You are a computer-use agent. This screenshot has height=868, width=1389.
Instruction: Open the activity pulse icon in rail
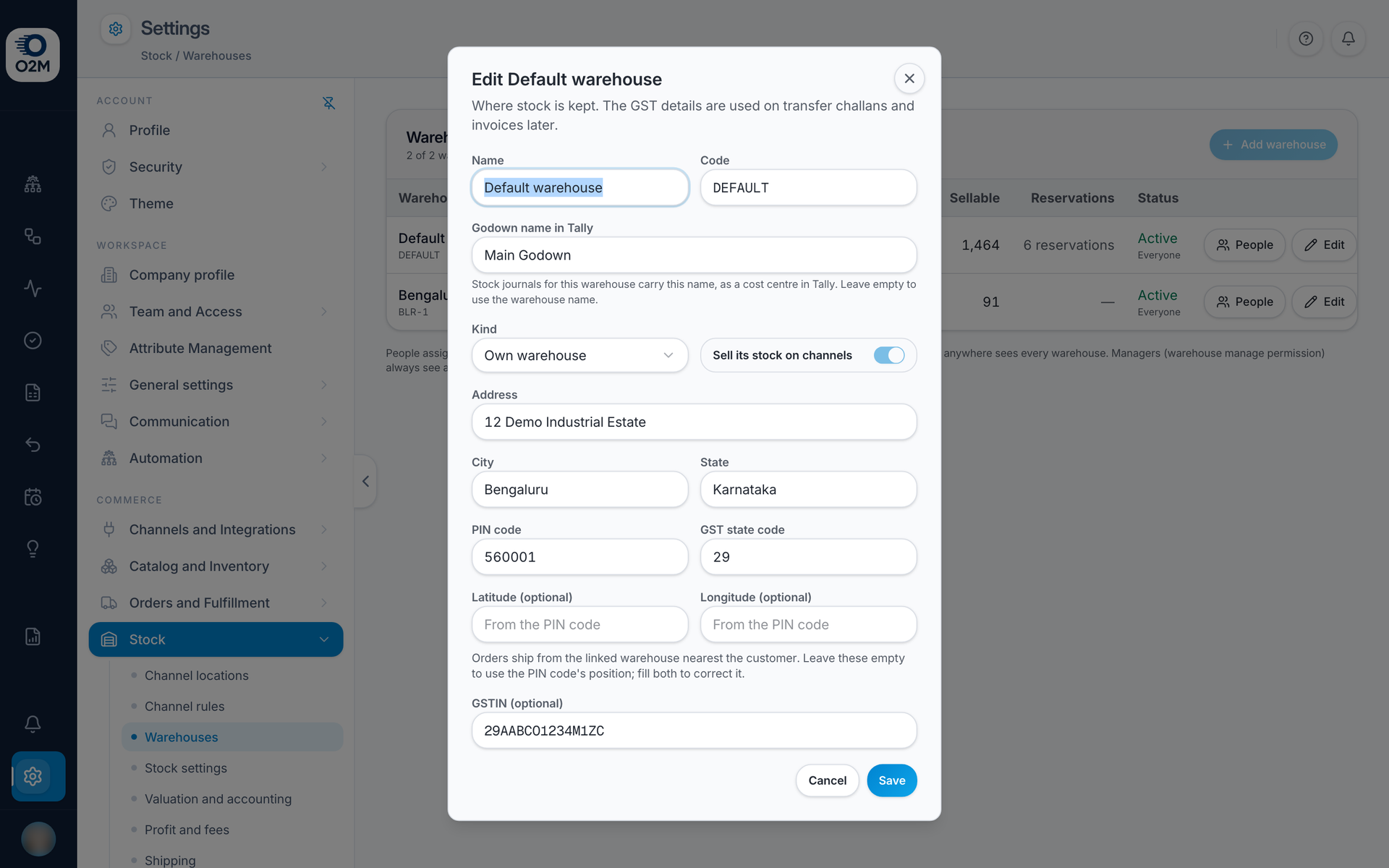(33, 289)
